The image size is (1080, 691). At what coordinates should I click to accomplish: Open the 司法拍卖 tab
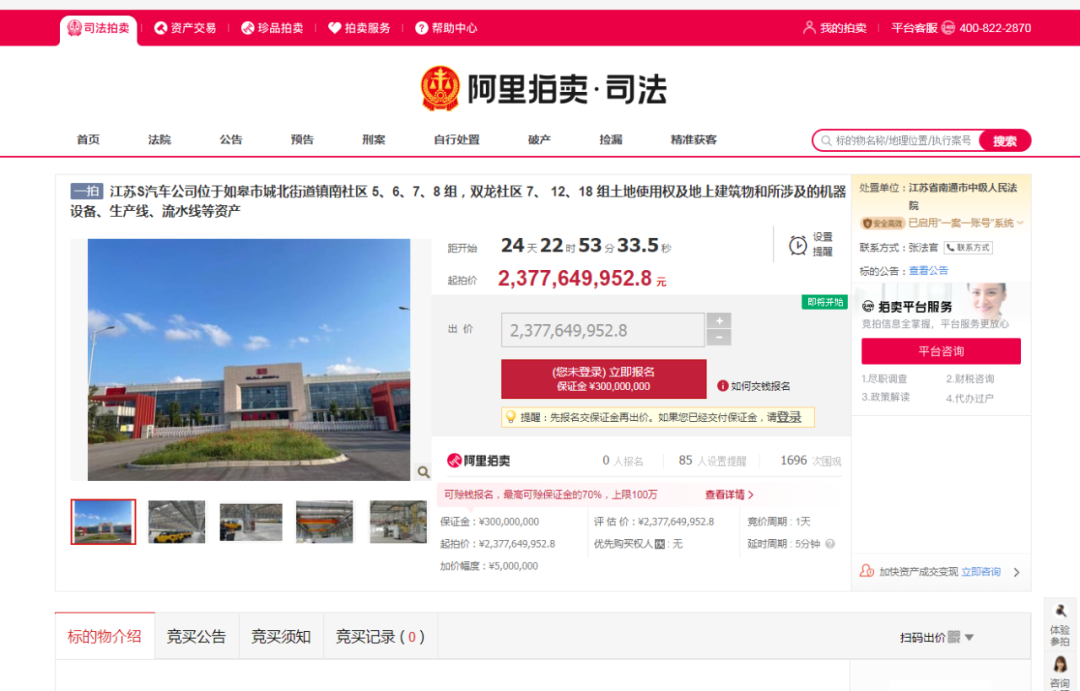pos(98,28)
